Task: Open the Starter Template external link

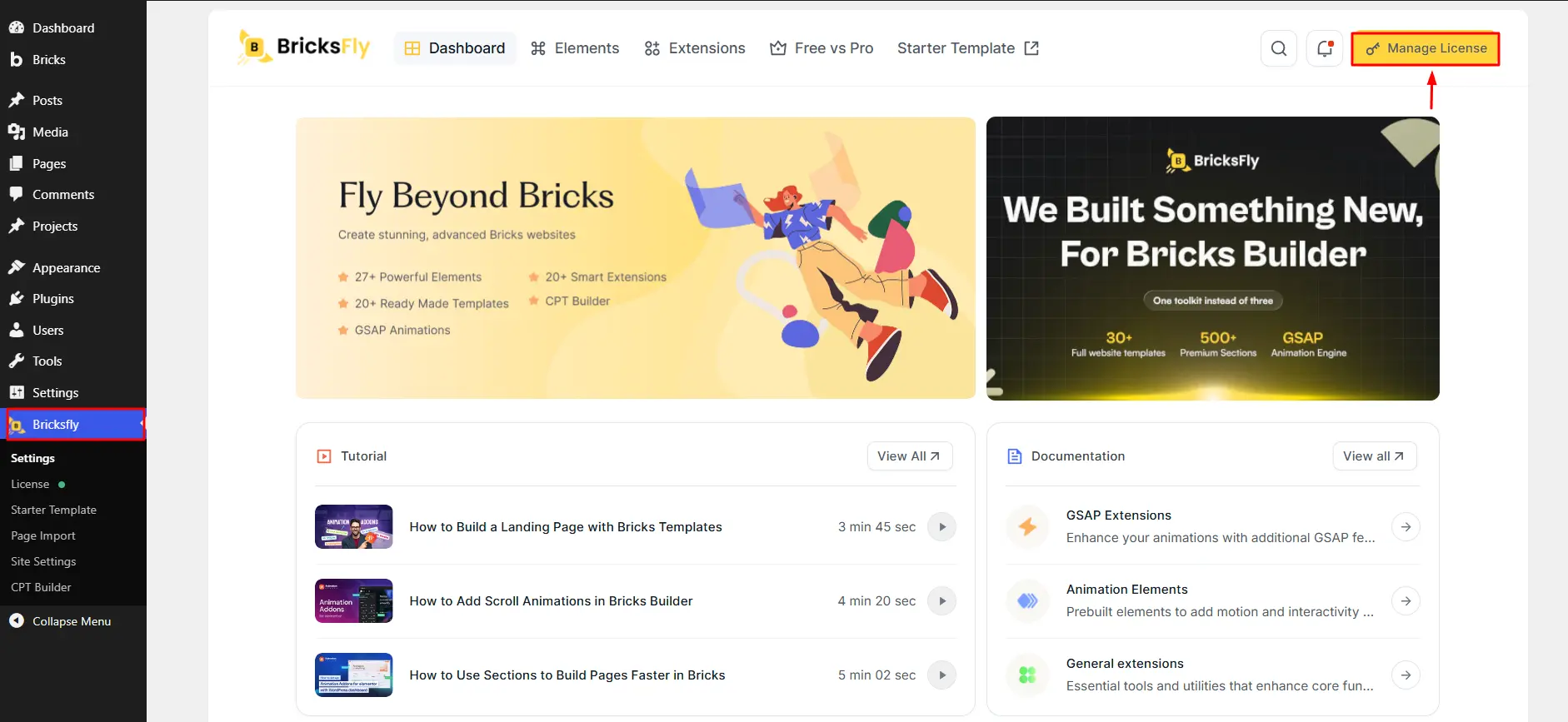Action: (x=968, y=48)
